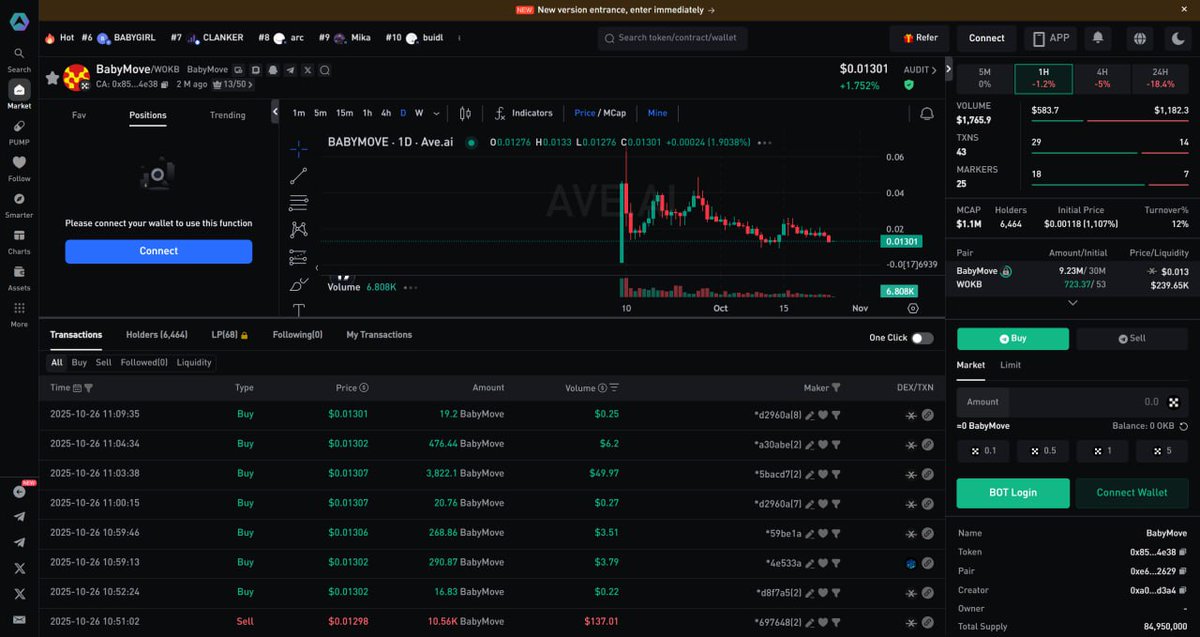Favorite BabyMove with the star icon

(x=52, y=77)
